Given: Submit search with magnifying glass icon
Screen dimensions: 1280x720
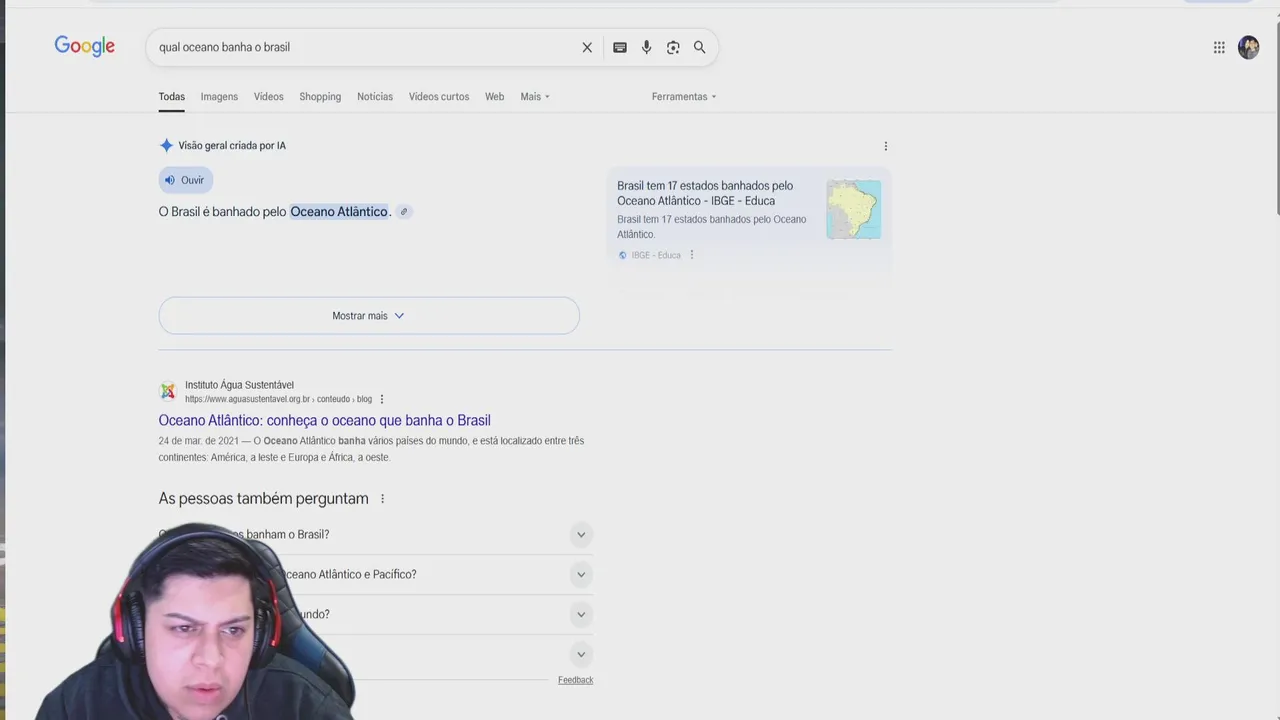Looking at the screenshot, I should (x=700, y=47).
